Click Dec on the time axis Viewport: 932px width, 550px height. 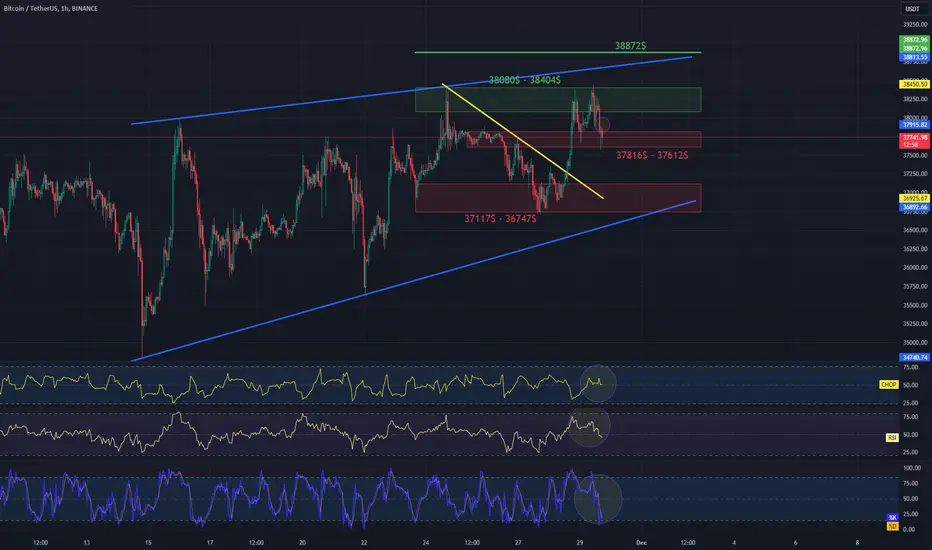point(641,542)
